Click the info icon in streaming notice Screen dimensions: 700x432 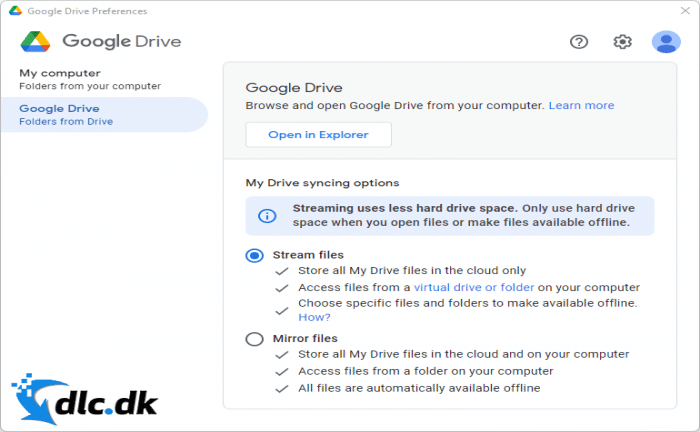coord(267,216)
